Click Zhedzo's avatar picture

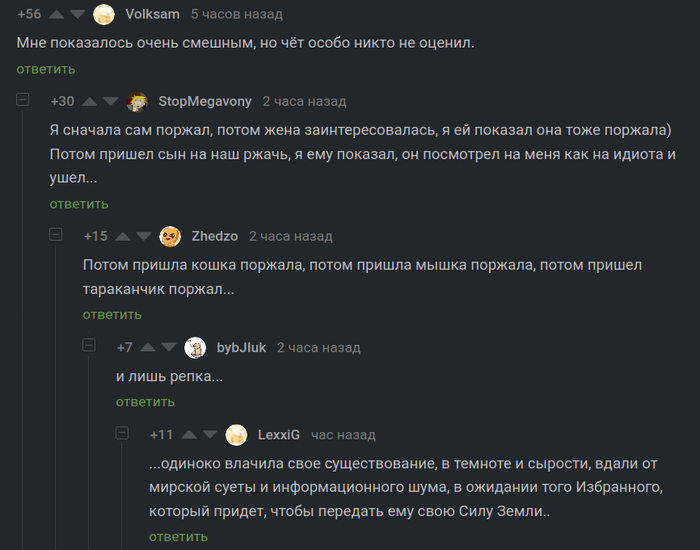click(170, 236)
